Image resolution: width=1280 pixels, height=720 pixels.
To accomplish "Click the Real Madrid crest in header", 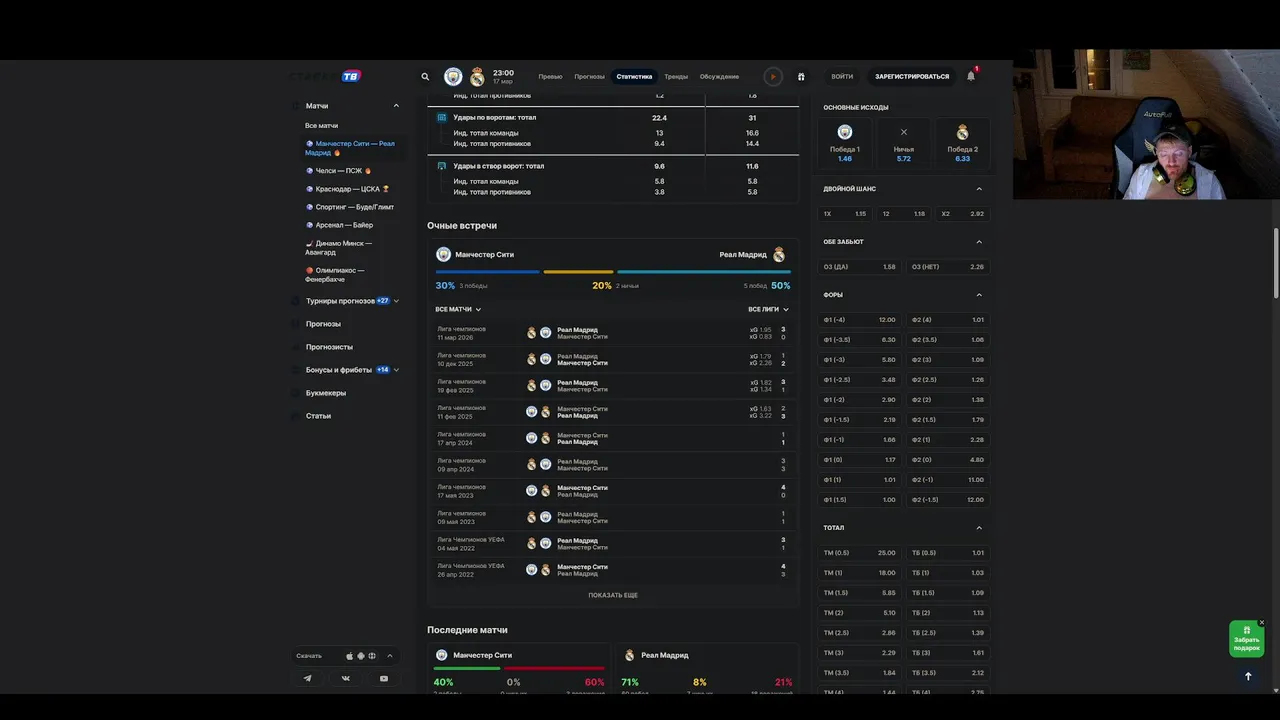I will [477, 77].
